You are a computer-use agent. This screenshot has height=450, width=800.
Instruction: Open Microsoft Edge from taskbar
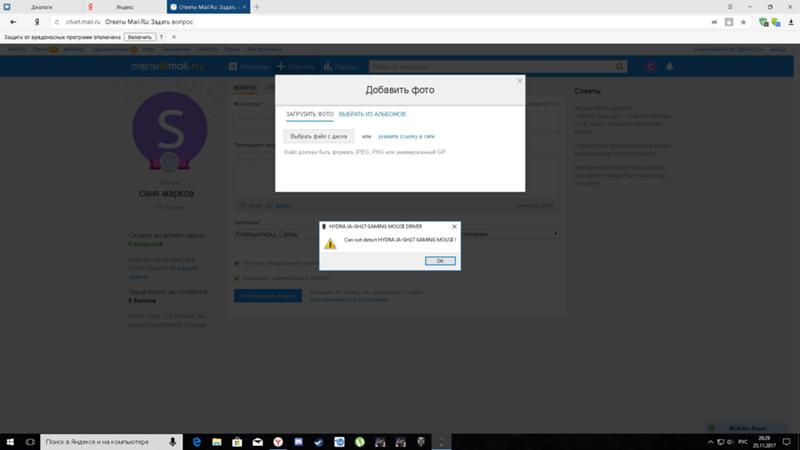point(196,442)
